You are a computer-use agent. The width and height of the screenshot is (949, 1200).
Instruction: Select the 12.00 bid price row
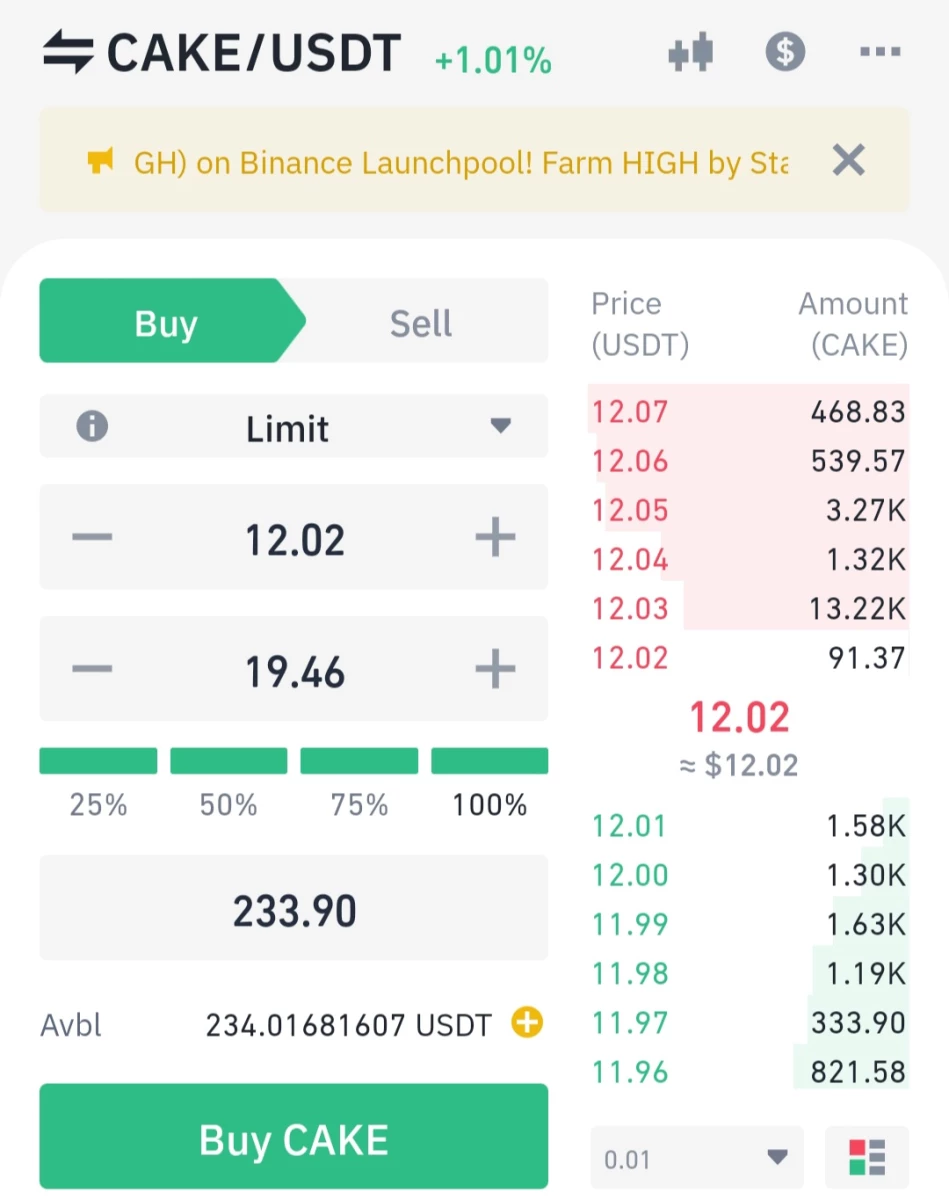coord(749,874)
